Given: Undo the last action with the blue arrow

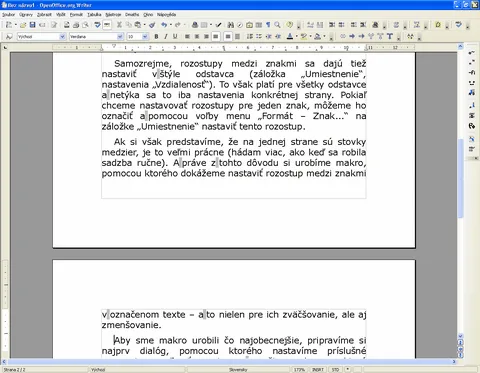Looking at the screenshot, I should pos(164,25).
